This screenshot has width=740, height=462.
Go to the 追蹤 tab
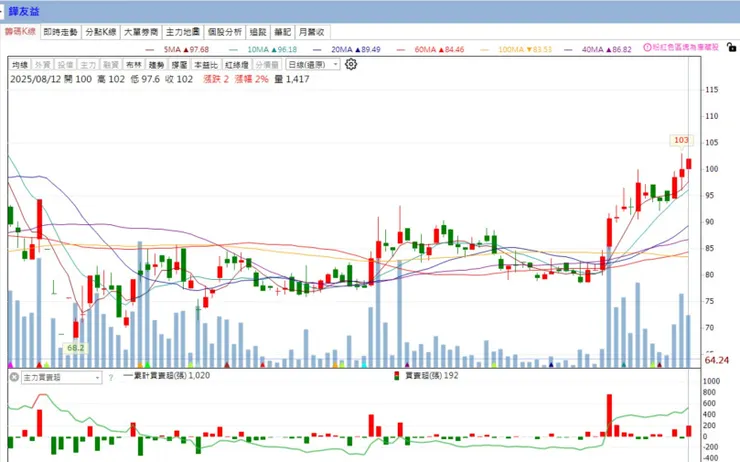(258, 32)
